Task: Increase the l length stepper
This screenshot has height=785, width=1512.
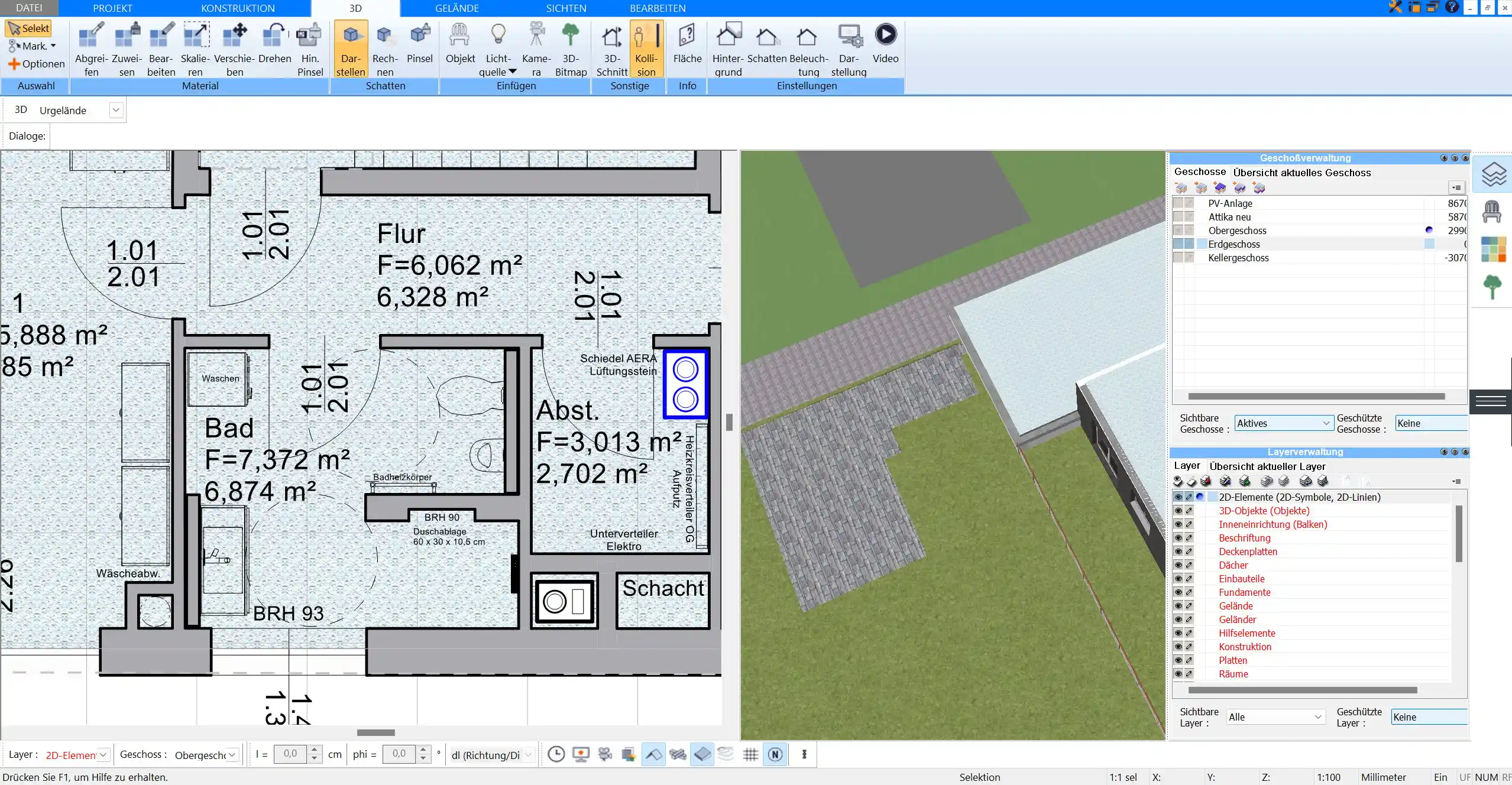Action: [315, 750]
